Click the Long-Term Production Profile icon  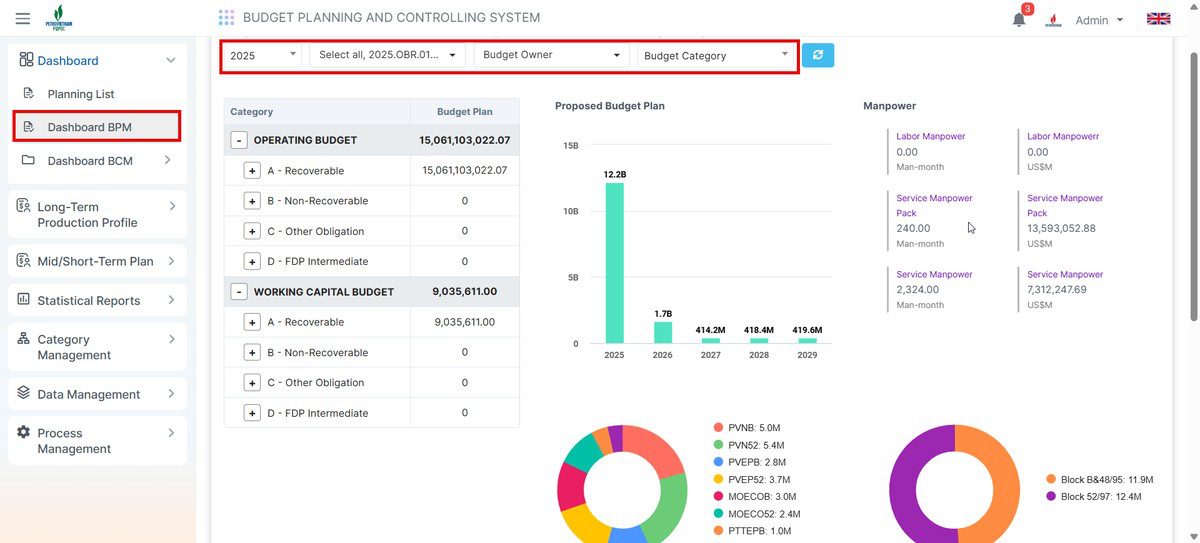pyautogui.click(x=23, y=206)
